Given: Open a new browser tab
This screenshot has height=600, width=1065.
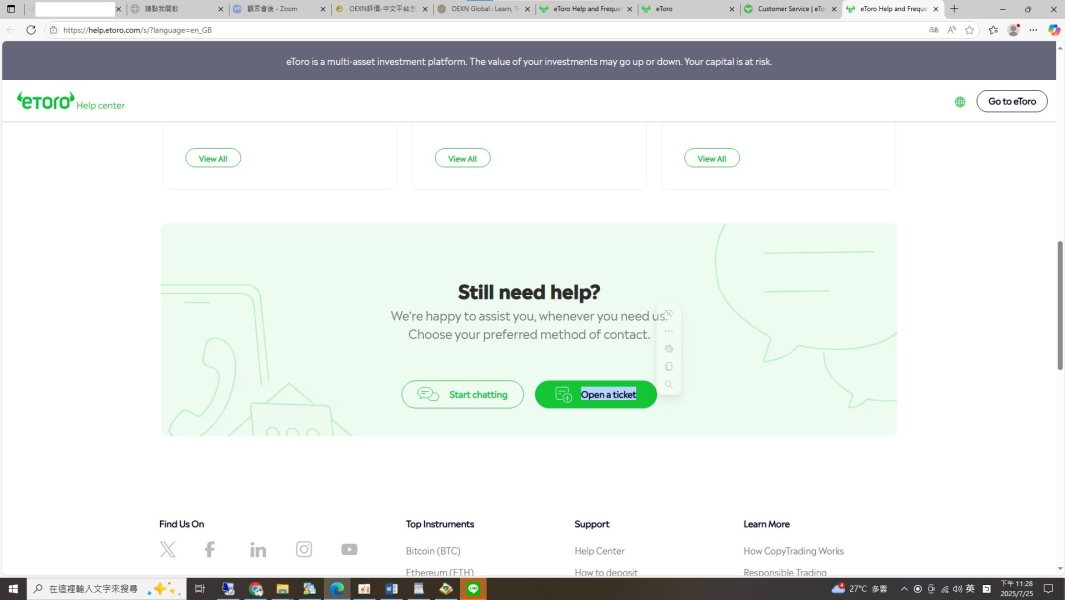Looking at the screenshot, I should tap(954, 9).
